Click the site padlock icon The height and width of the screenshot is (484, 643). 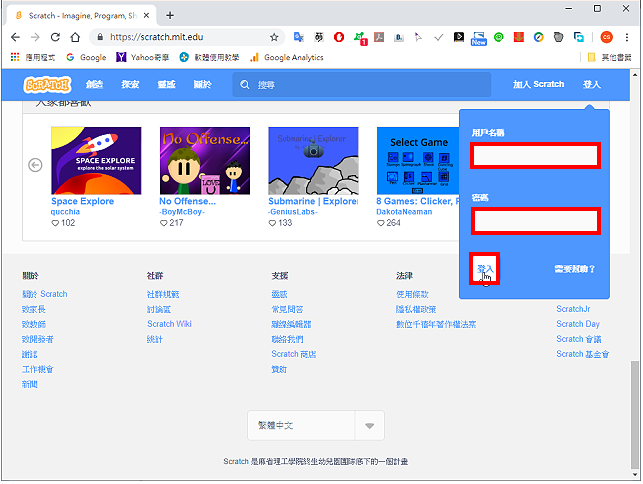click(x=100, y=37)
